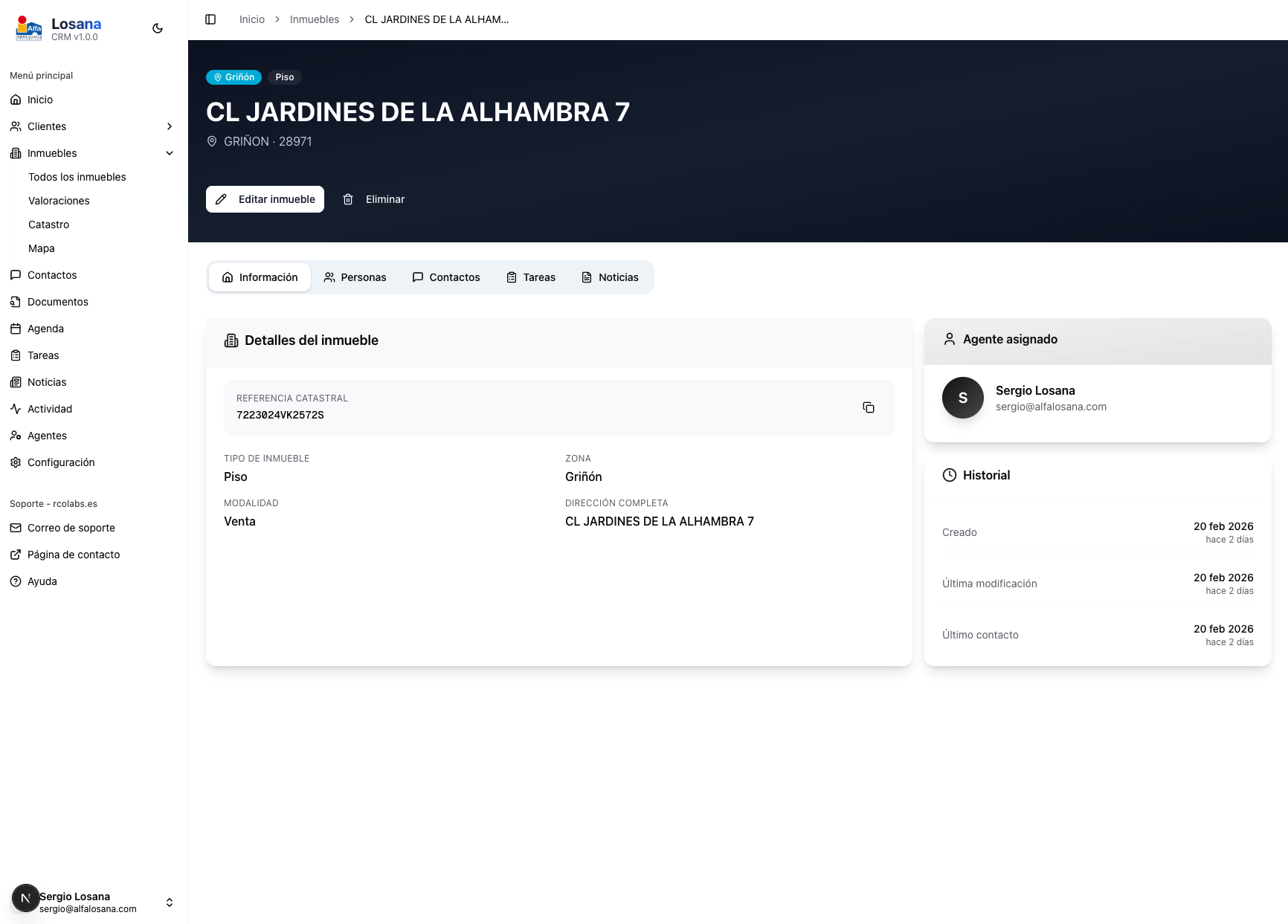Open the Actividad section from sidebar
1288x924 pixels.
pyautogui.click(x=49, y=408)
